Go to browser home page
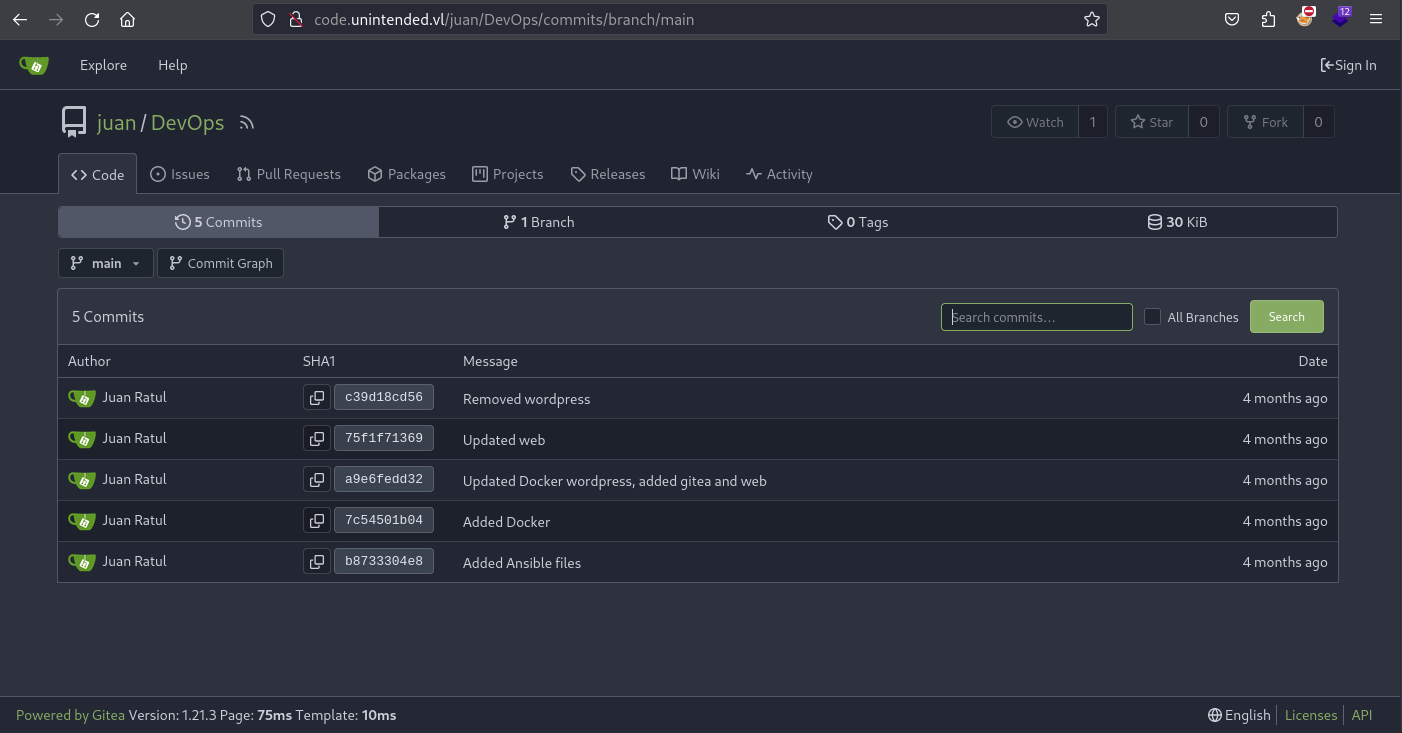This screenshot has height=733, width=1402. (127, 19)
